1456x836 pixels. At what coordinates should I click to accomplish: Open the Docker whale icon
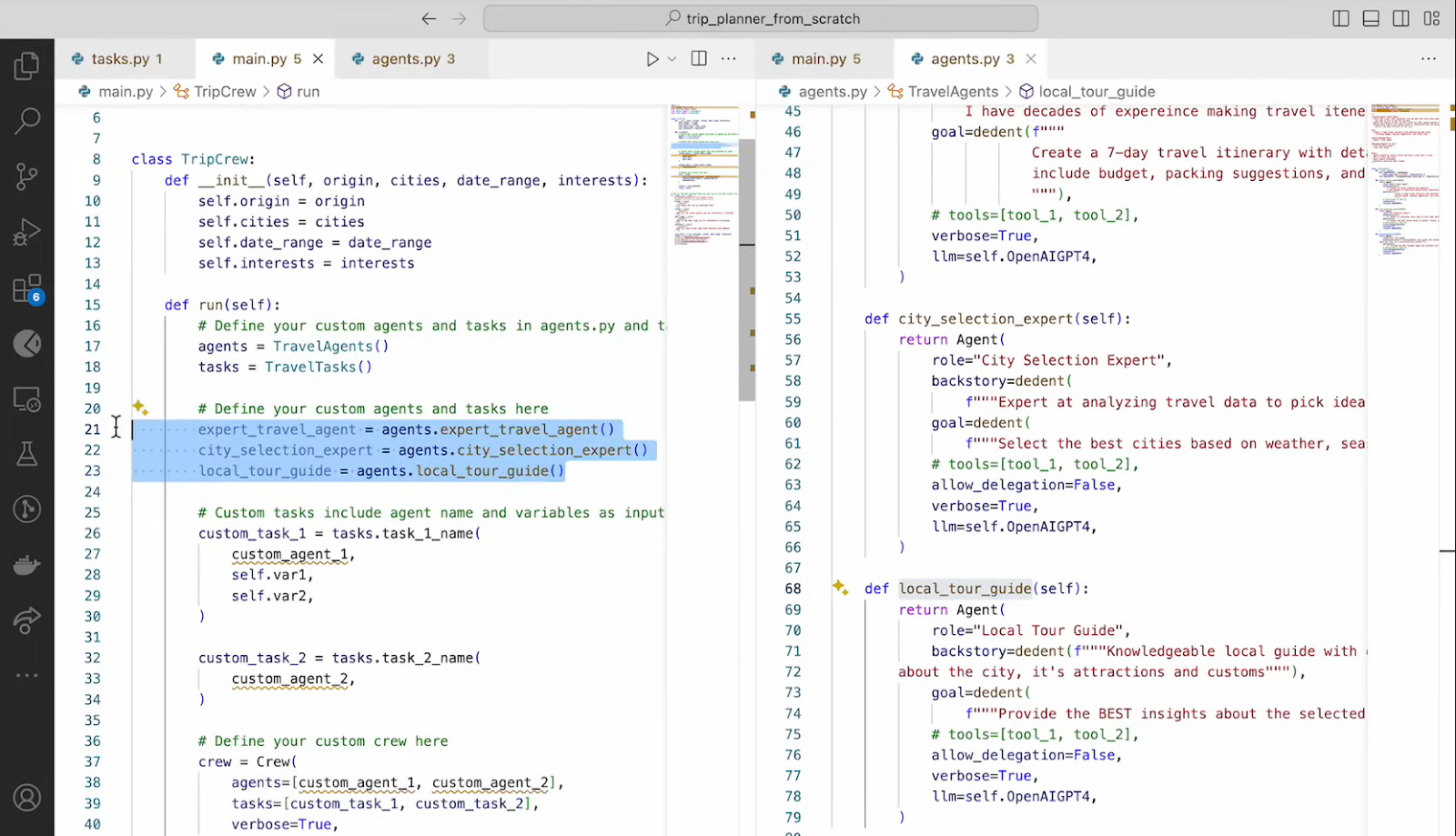[x=27, y=565]
